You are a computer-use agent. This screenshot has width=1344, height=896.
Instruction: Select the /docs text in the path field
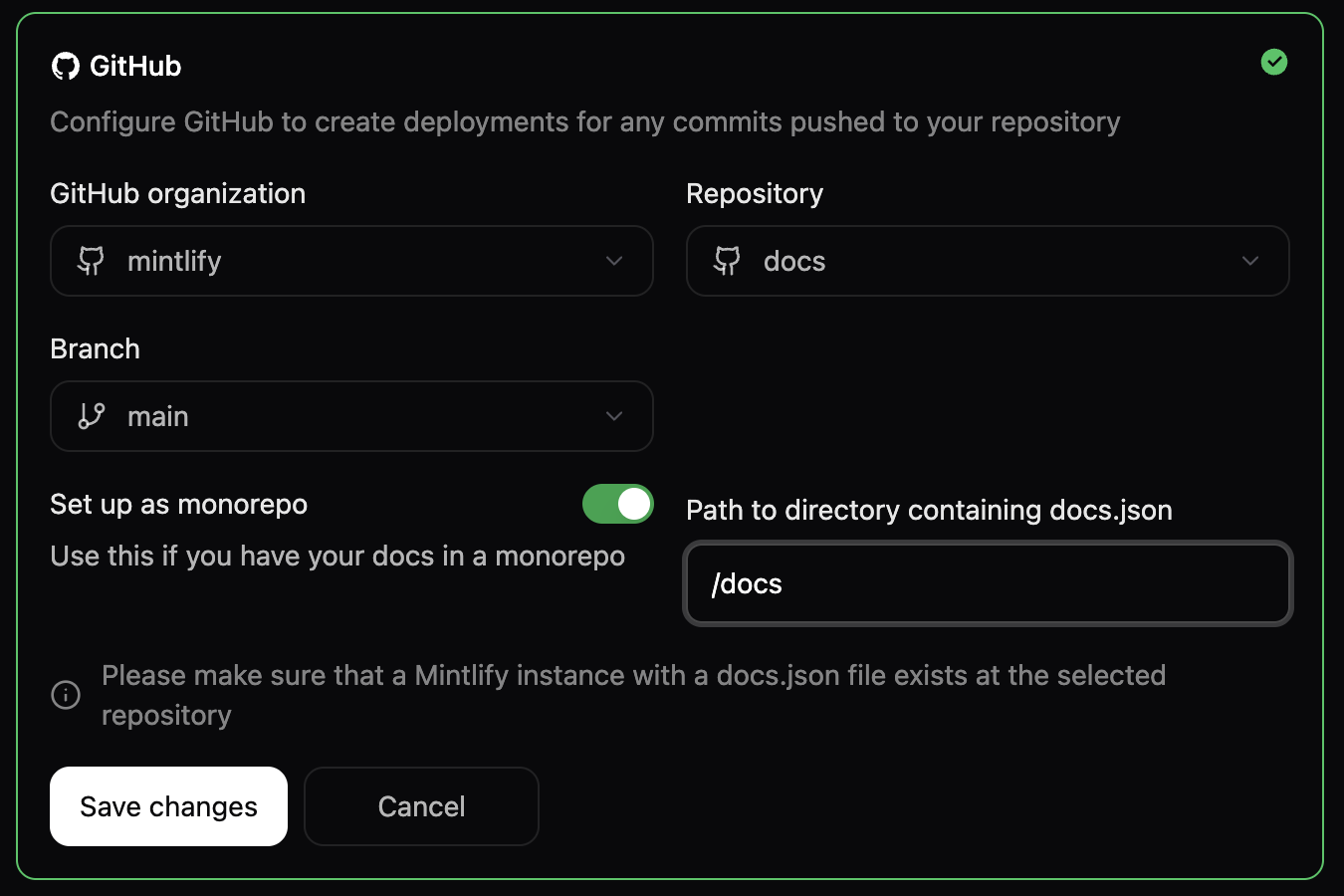(748, 583)
